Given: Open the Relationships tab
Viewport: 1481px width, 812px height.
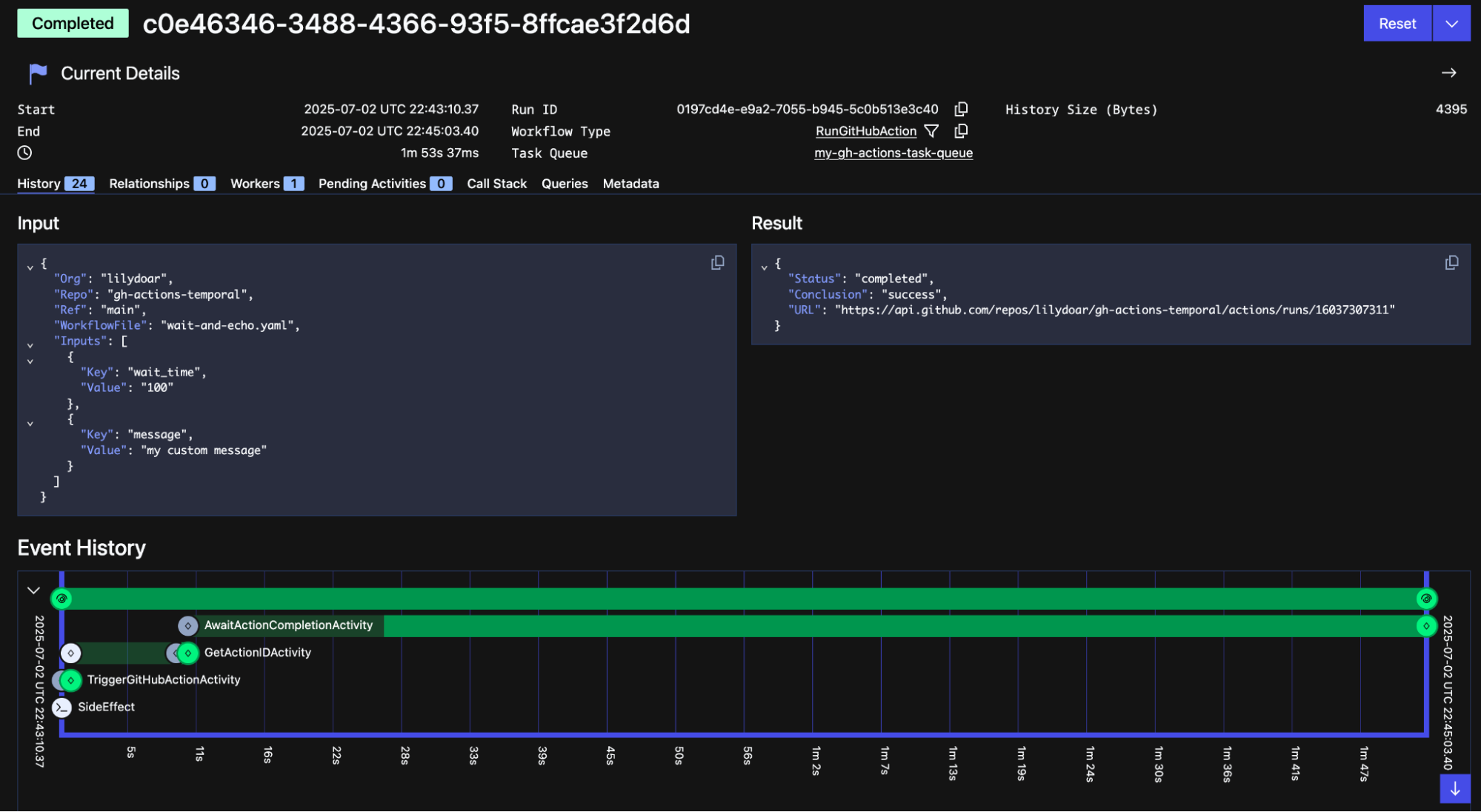Looking at the screenshot, I should 162,184.
